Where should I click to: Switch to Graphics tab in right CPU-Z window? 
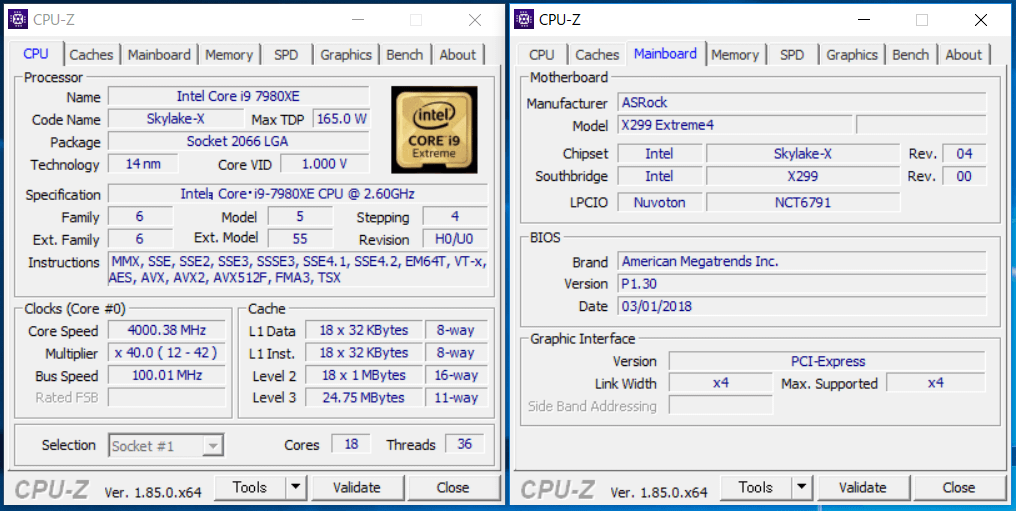[852, 55]
